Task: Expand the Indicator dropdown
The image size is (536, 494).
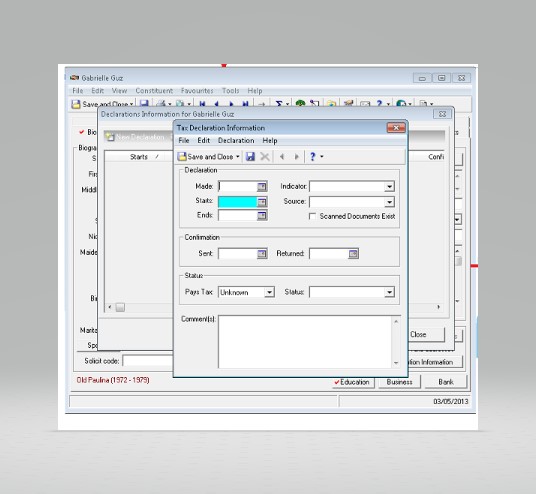Action: [x=389, y=187]
